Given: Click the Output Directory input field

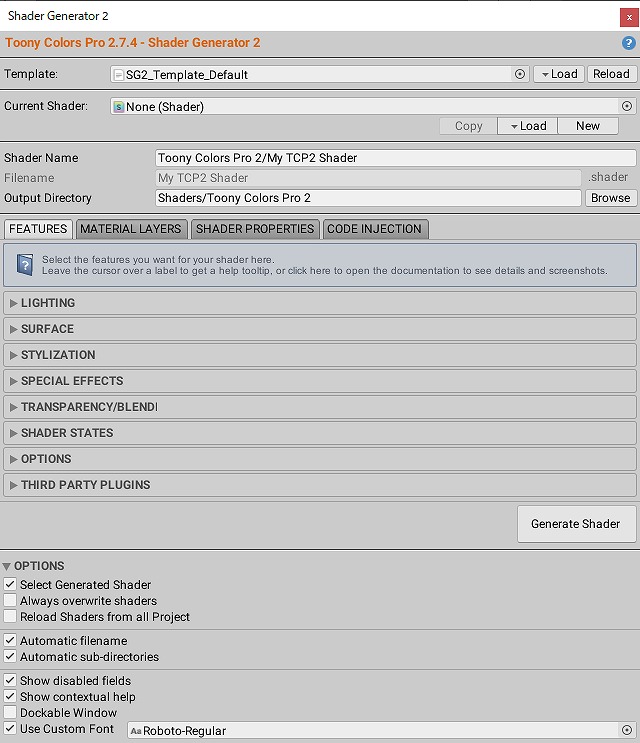Looking at the screenshot, I should 368,198.
